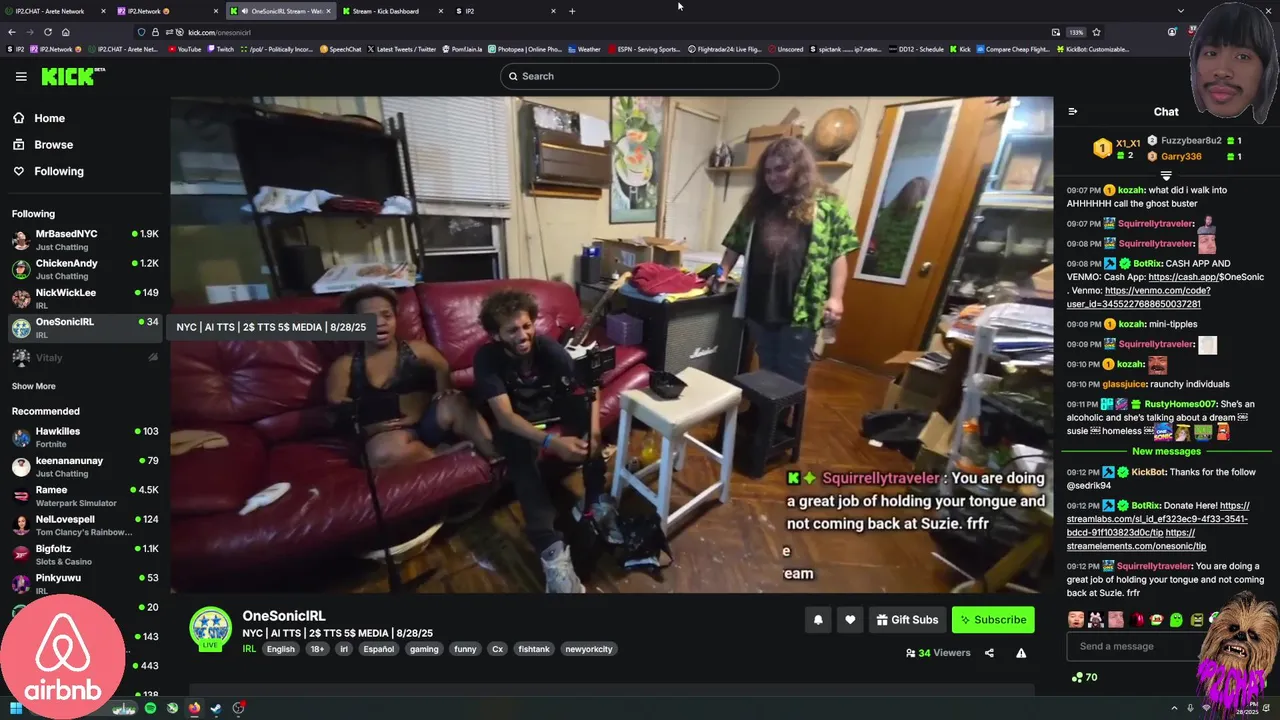Open Spotify from the taskbar

point(150,708)
